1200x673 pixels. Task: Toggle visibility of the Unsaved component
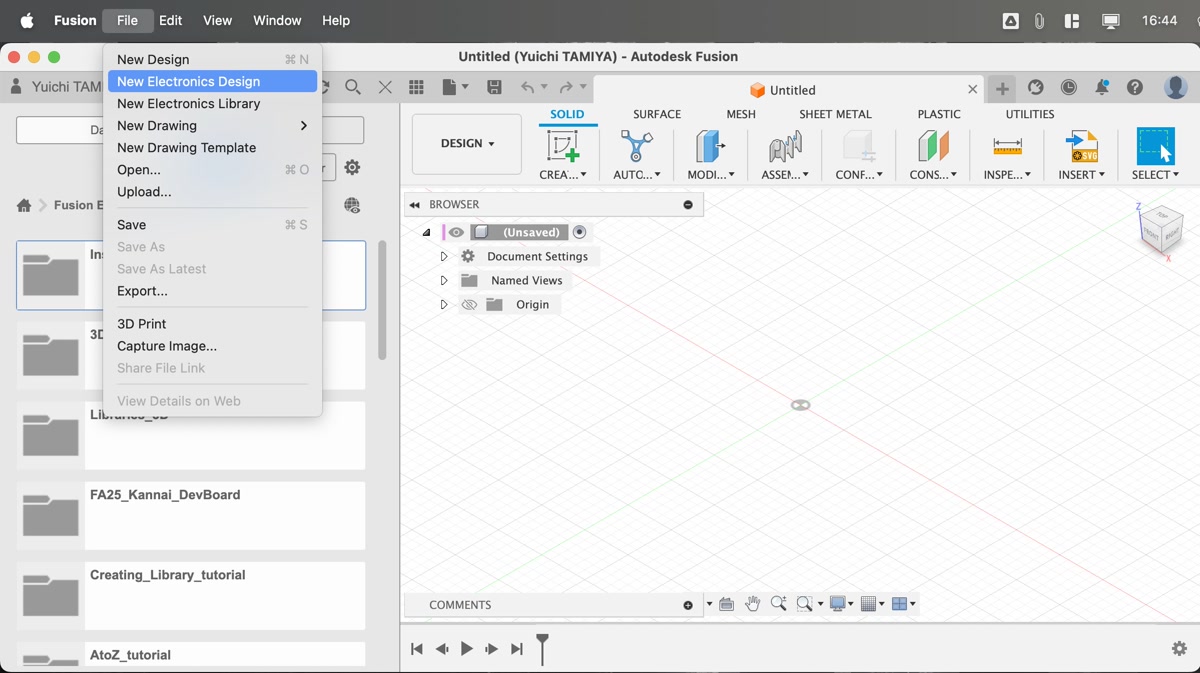(456, 232)
